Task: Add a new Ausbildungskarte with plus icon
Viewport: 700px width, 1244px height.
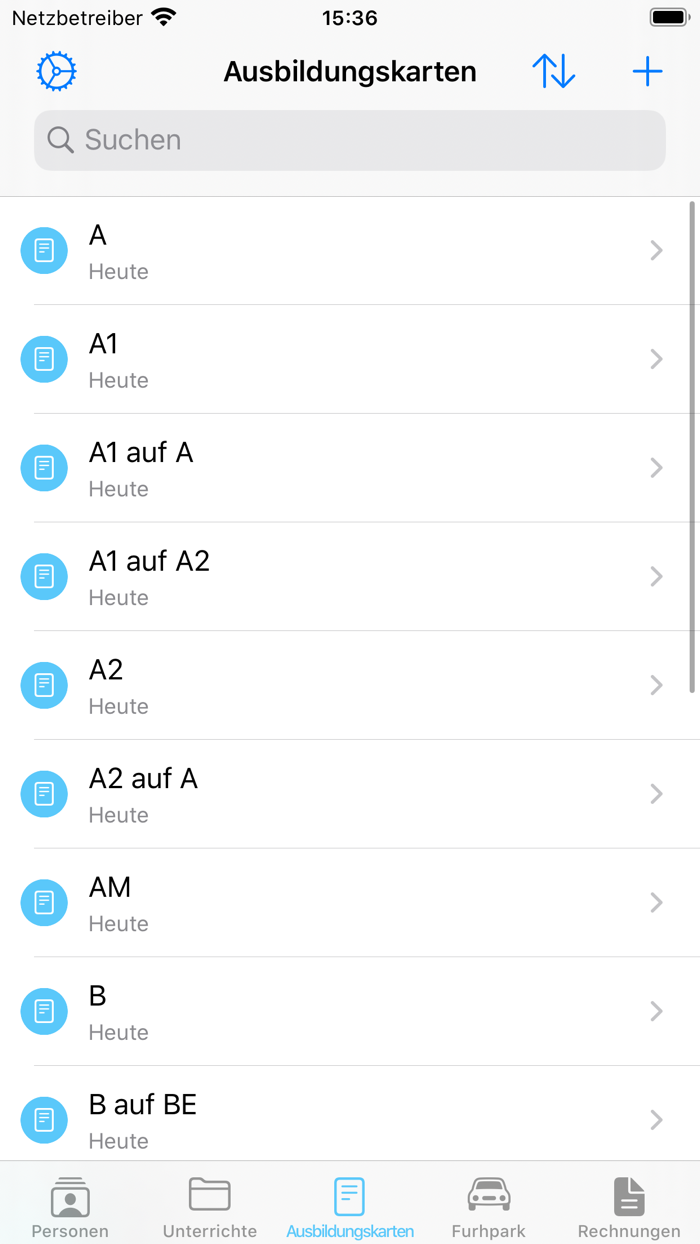Action: click(x=647, y=72)
